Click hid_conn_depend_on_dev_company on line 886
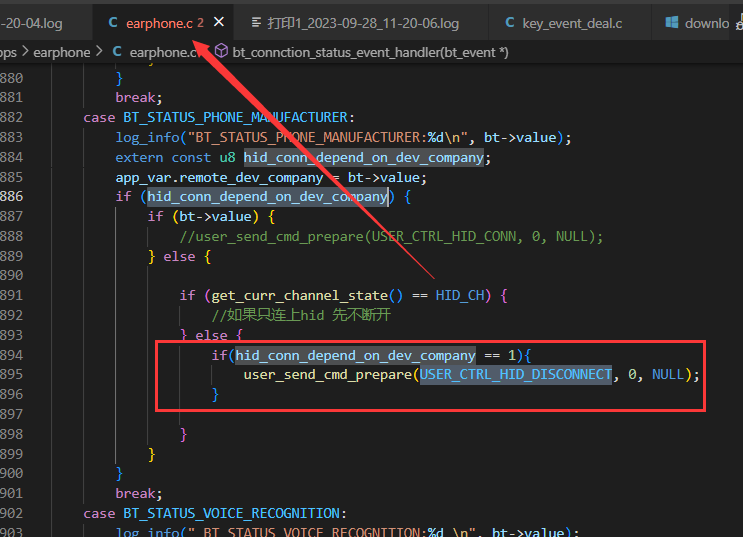The height and width of the screenshot is (537, 743). coord(268,196)
